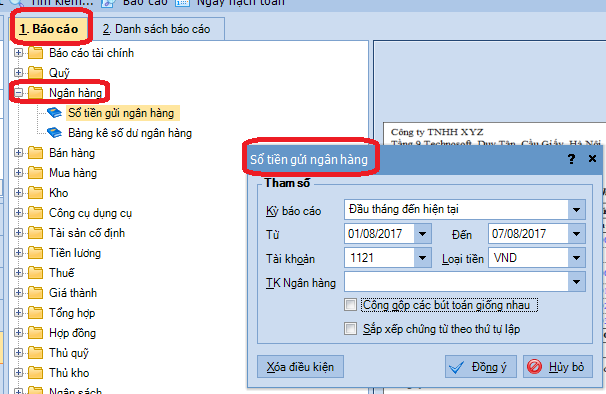Image resolution: width=606 pixels, height=394 pixels.
Task: Click the Thuế folder icon
Action: click(36, 273)
